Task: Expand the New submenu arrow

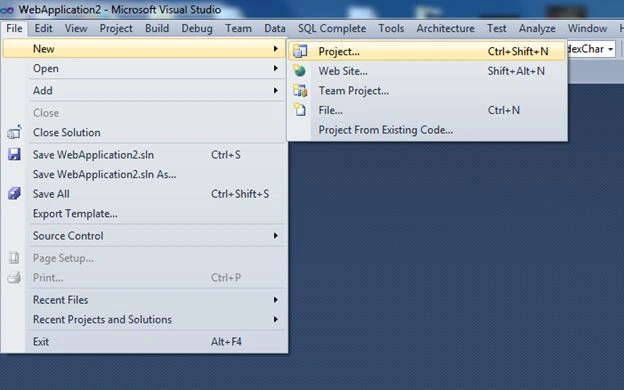Action: click(x=275, y=49)
